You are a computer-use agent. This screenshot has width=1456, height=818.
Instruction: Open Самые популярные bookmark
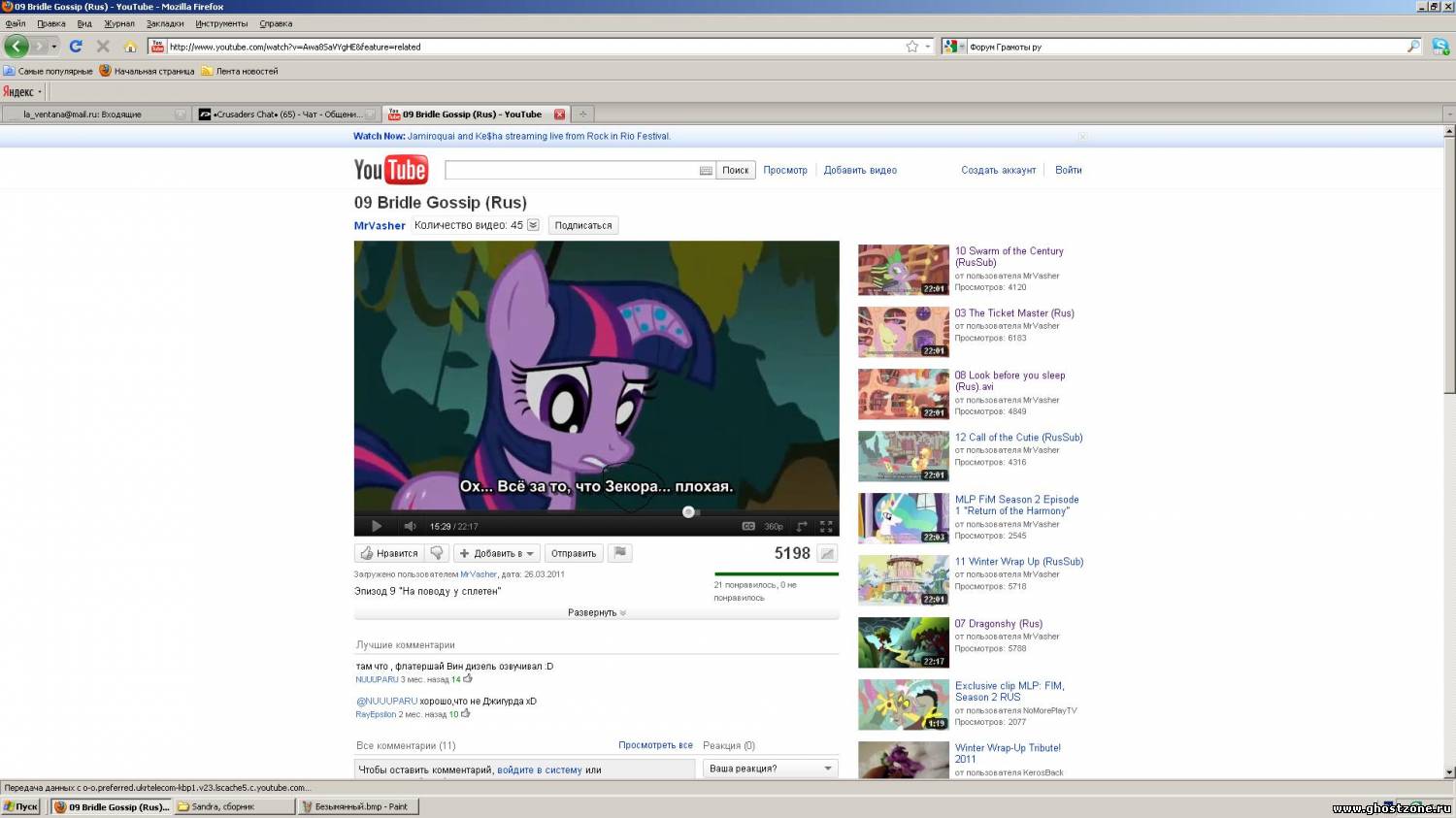[x=49, y=71]
